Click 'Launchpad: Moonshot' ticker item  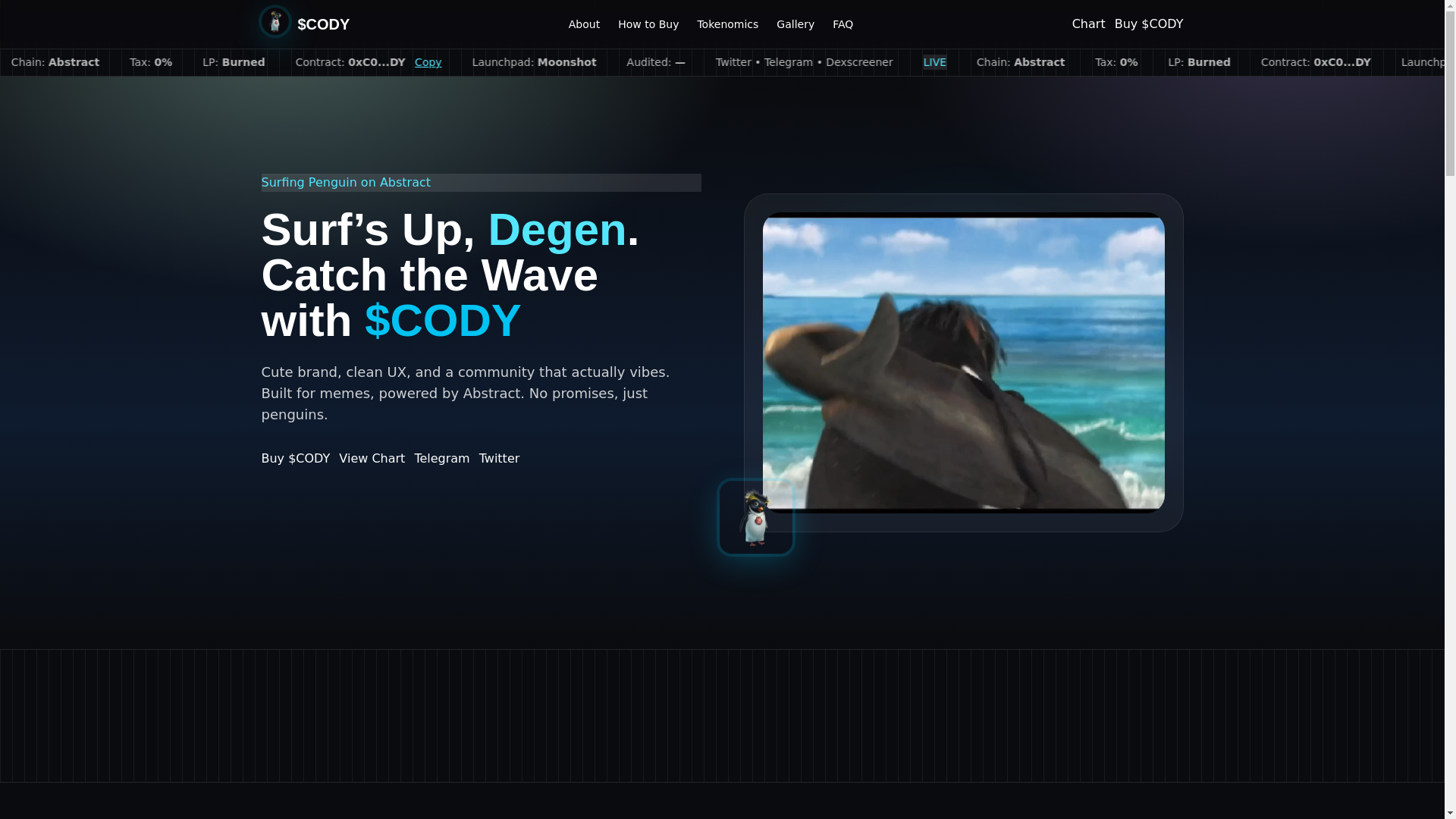[x=534, y=62]
